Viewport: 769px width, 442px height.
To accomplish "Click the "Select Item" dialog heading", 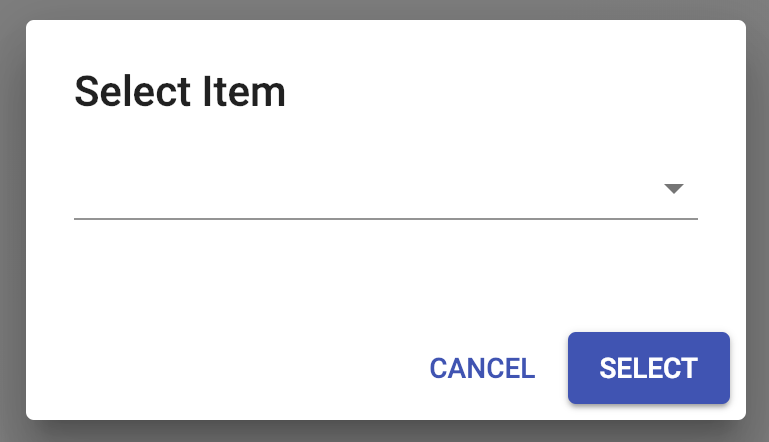I will (180, 92).
